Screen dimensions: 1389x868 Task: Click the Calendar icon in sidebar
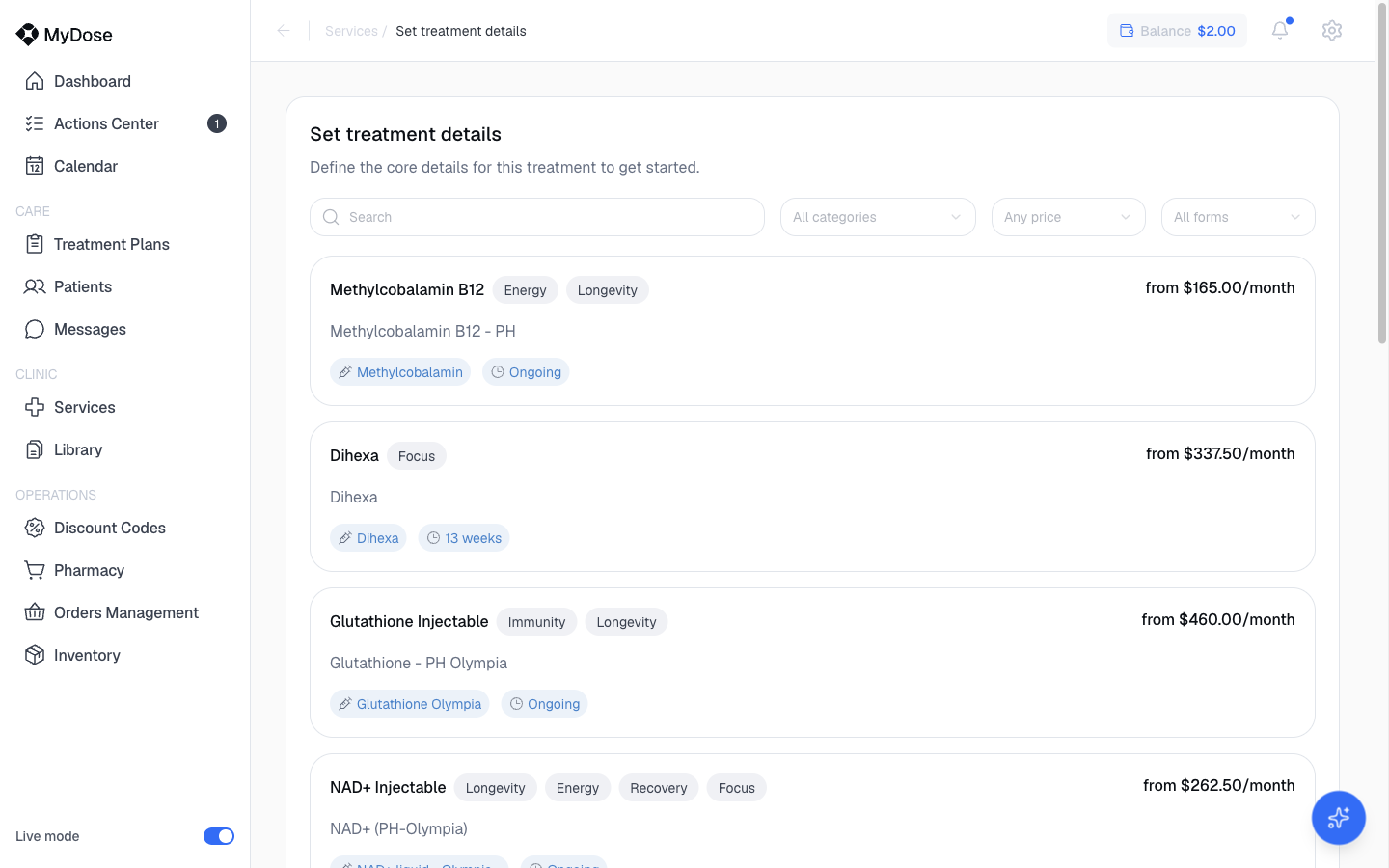(x=35, y=166)
